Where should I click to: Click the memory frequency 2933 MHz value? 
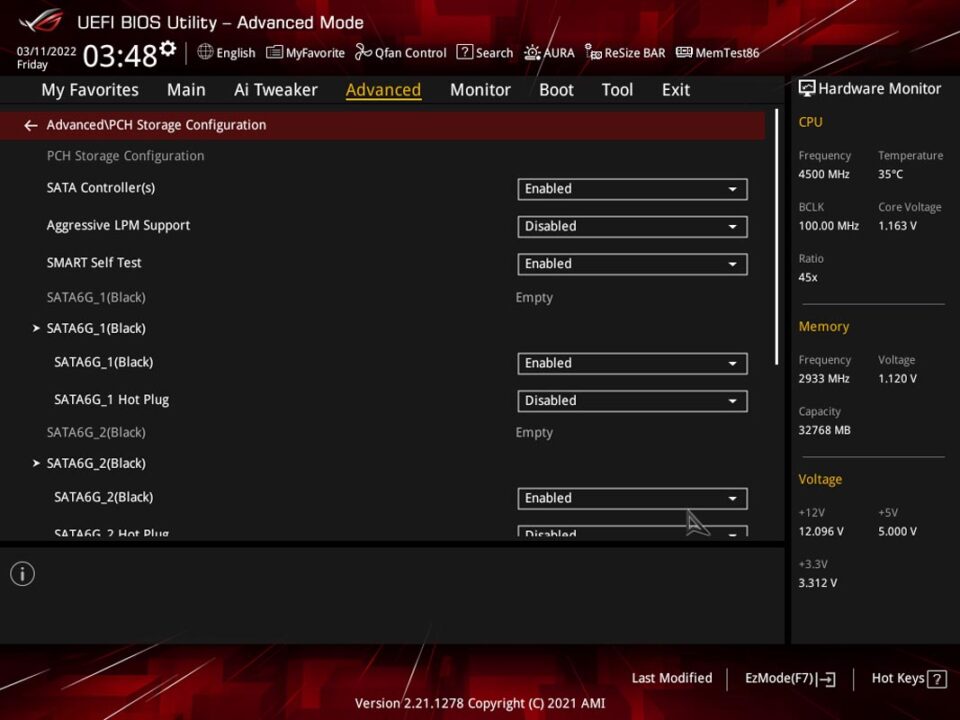point(823,379)
